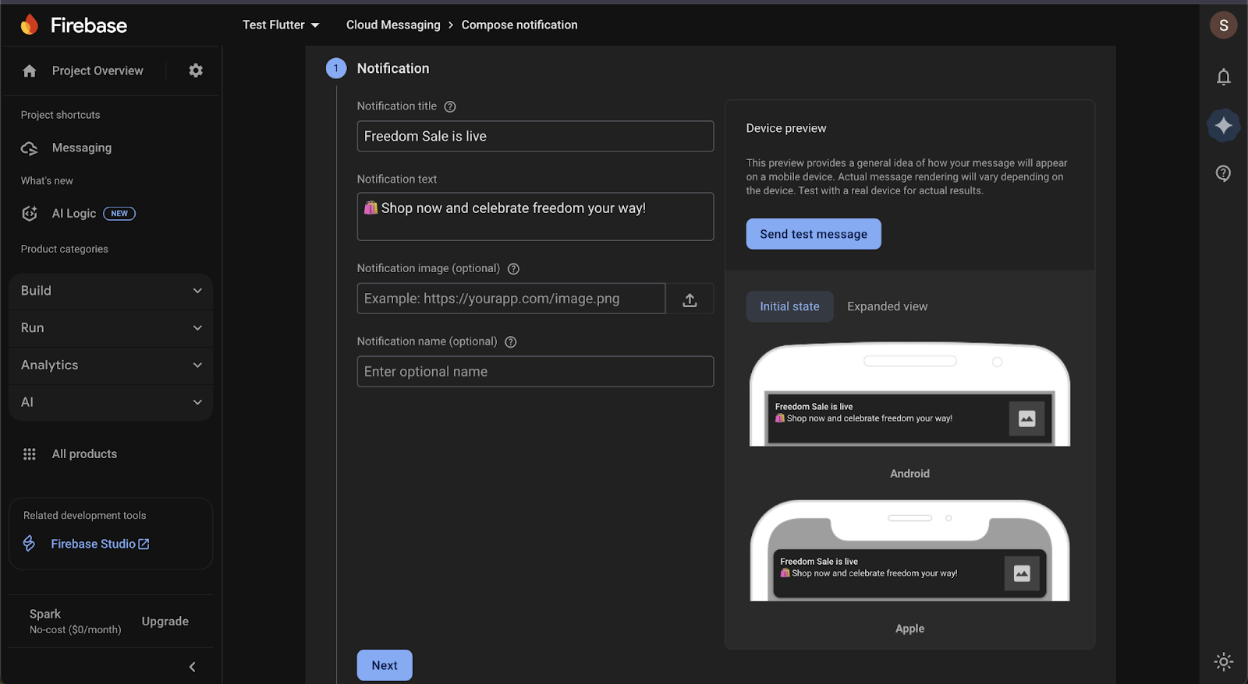
Task: Open the user account avatar S
Action: click(x=1223, y=25)
